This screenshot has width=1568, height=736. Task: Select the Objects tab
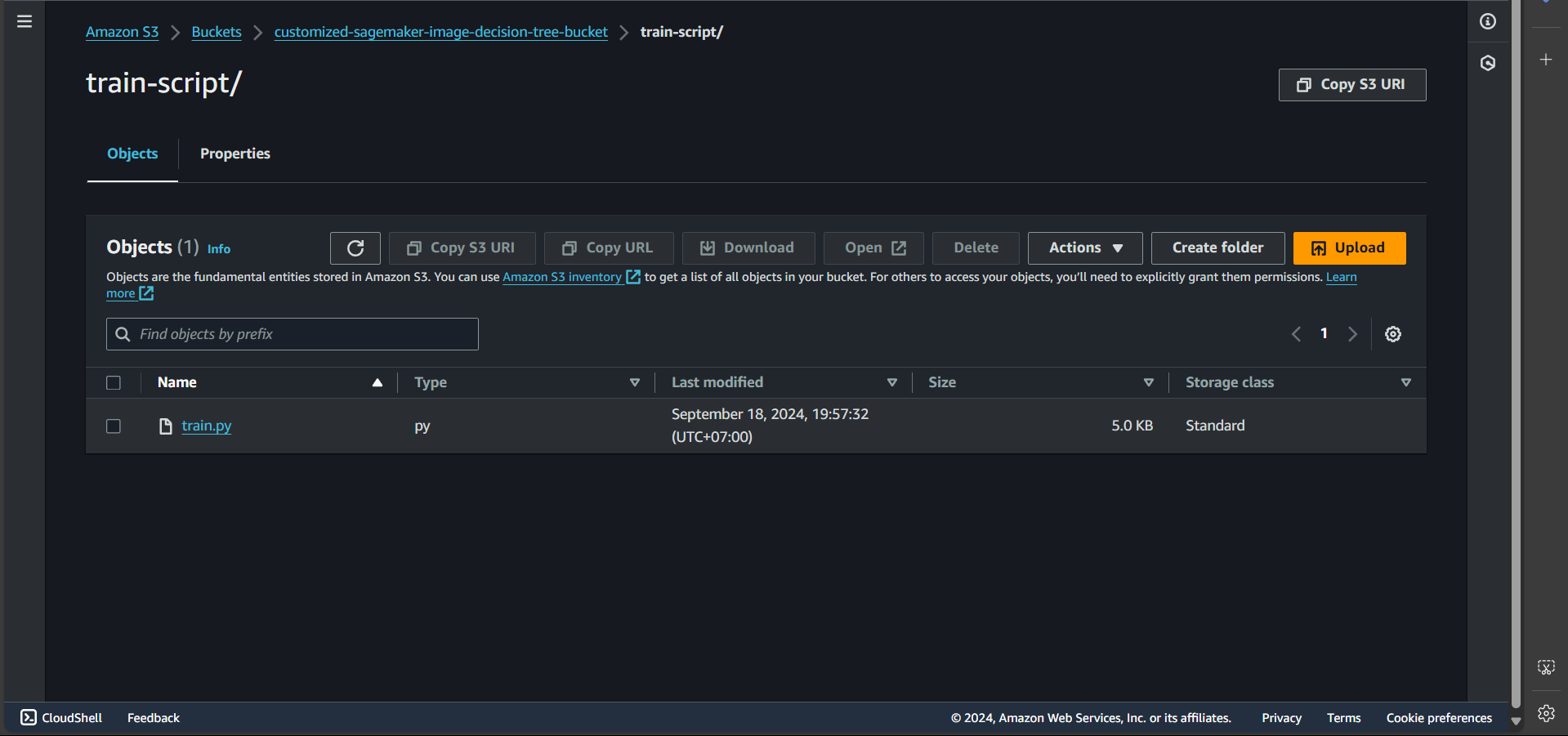tap(132, 154)
